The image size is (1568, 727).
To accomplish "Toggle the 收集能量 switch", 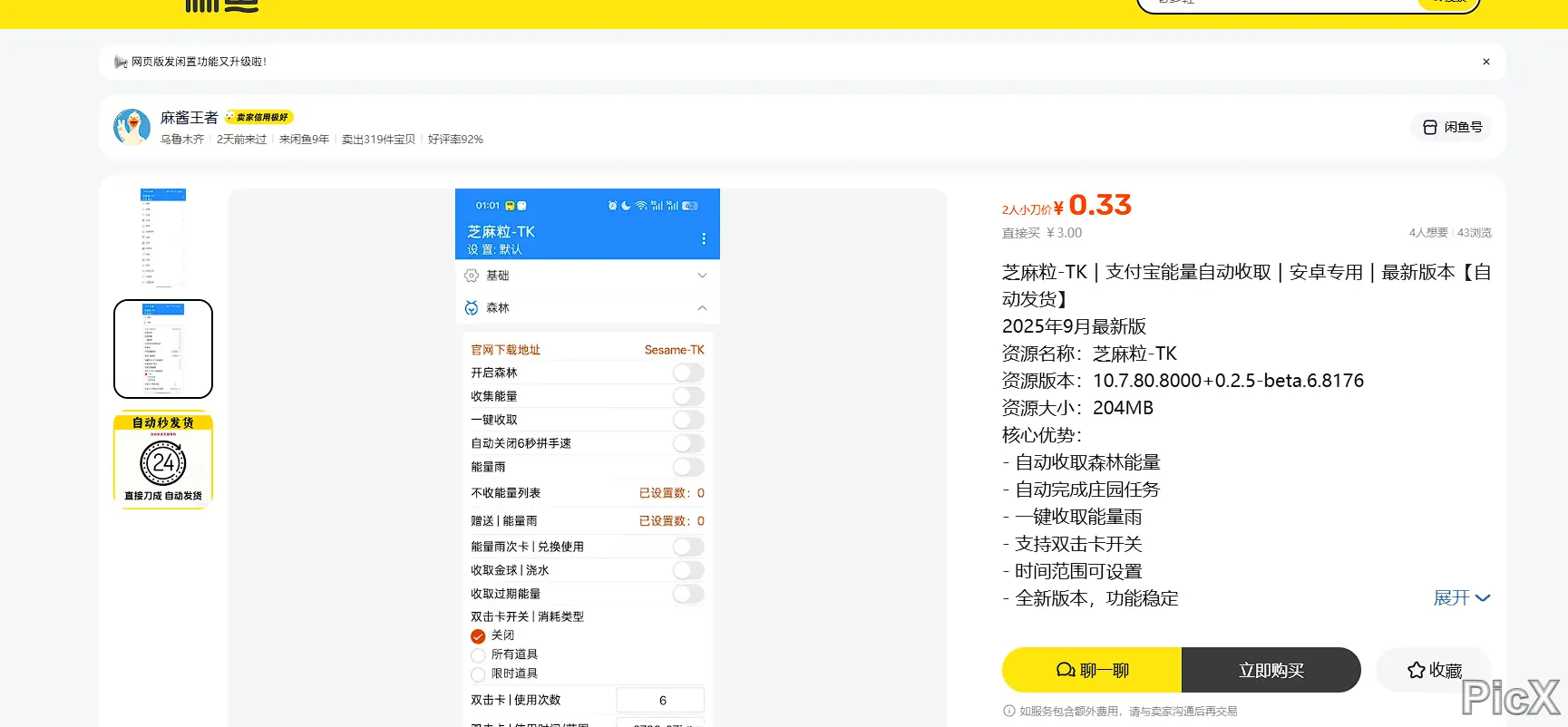I will [688, 396].
